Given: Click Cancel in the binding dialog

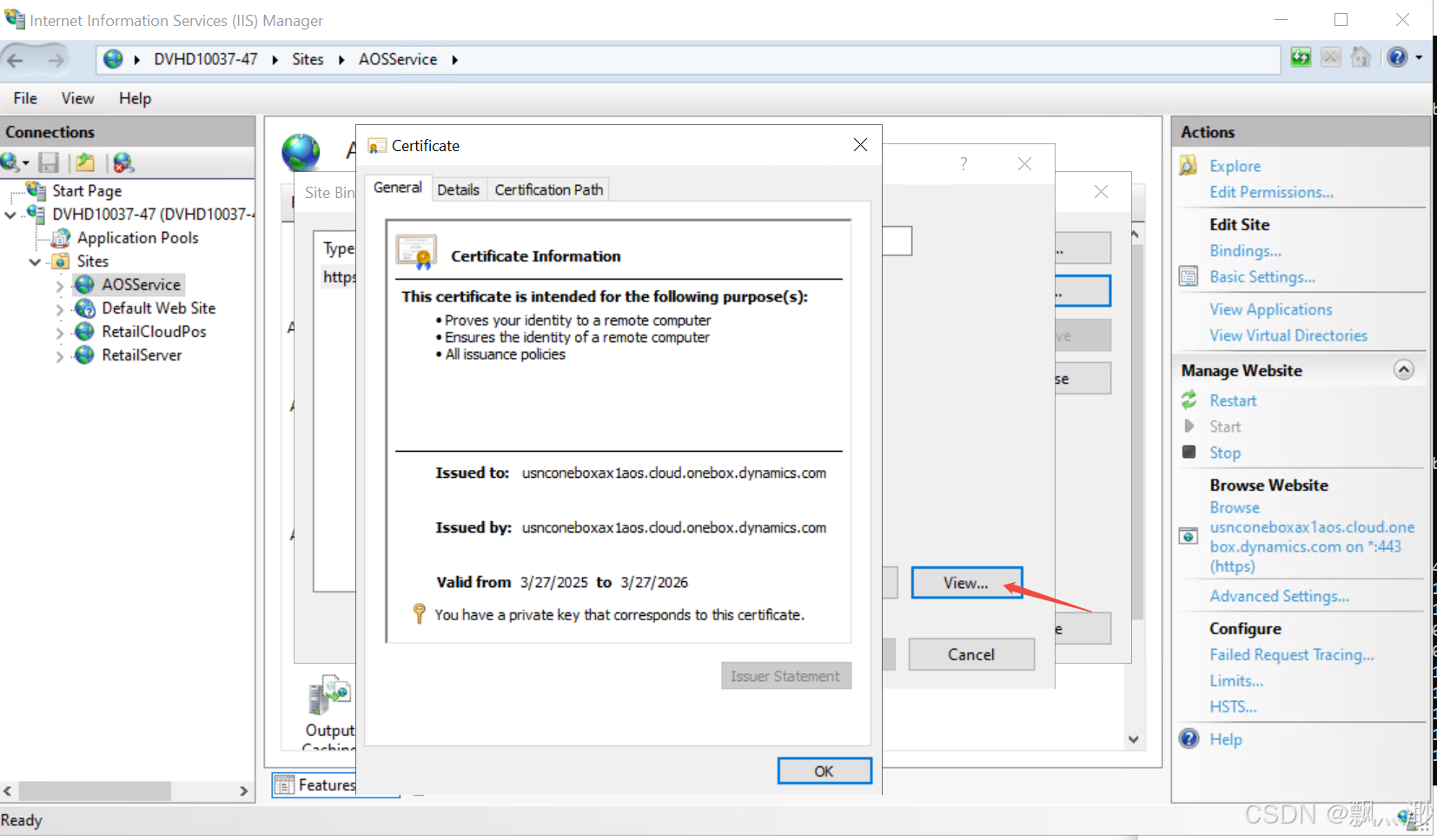Looking at the screenshot, I should coord(971,654).
